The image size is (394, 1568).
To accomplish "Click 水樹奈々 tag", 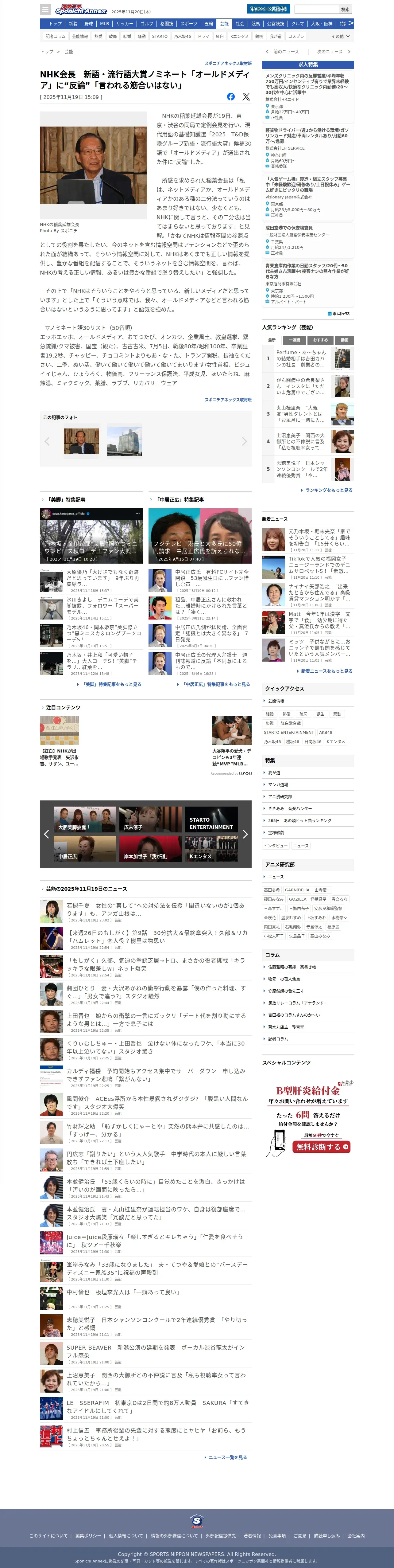I will [x=339, y=917].
